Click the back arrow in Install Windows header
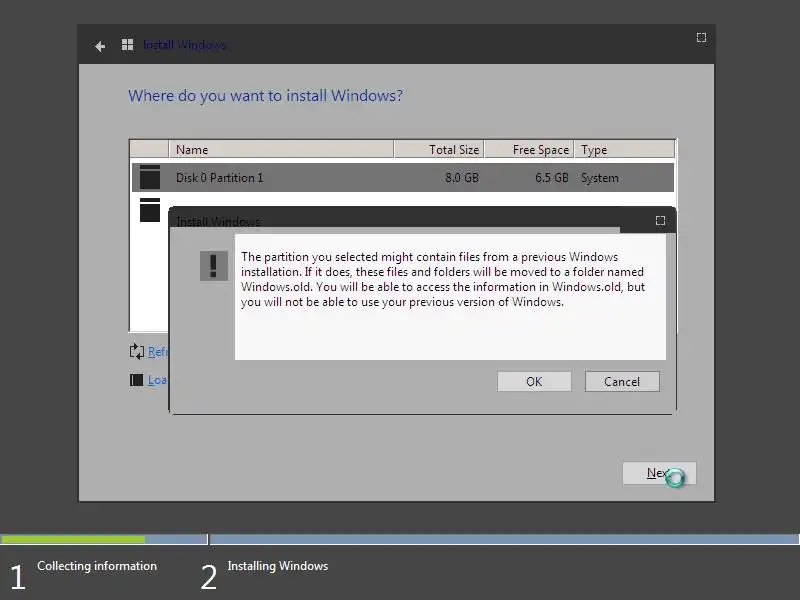 click(100, 46)
